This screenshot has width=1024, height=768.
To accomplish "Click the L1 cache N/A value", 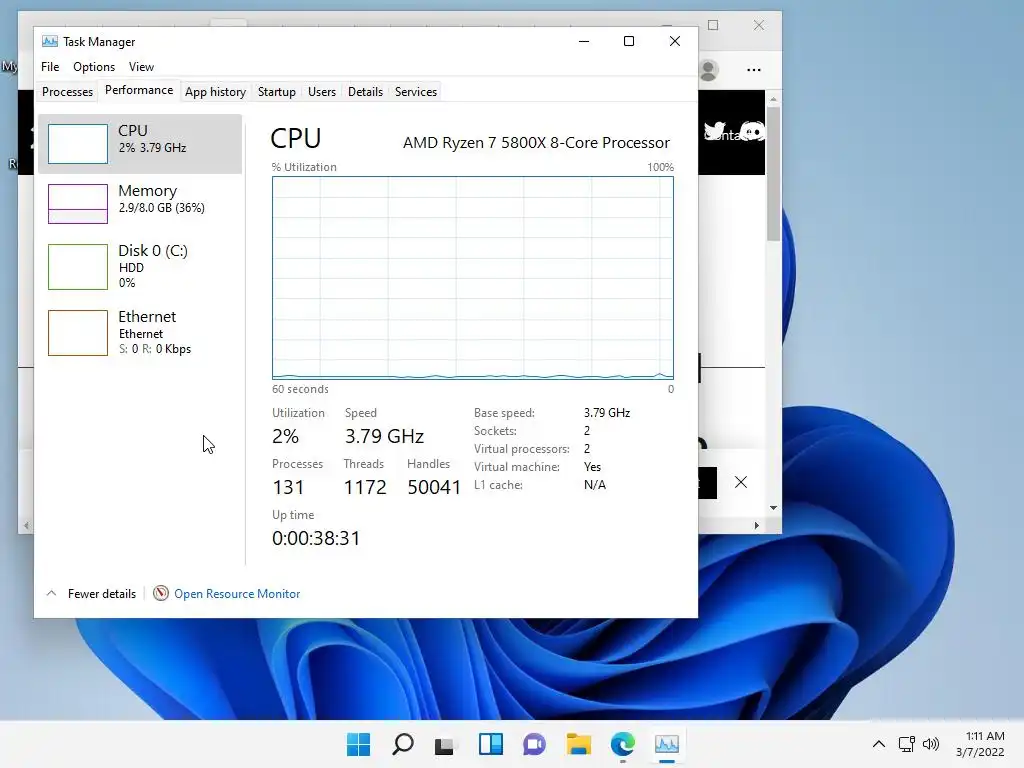I will [595, 485].
